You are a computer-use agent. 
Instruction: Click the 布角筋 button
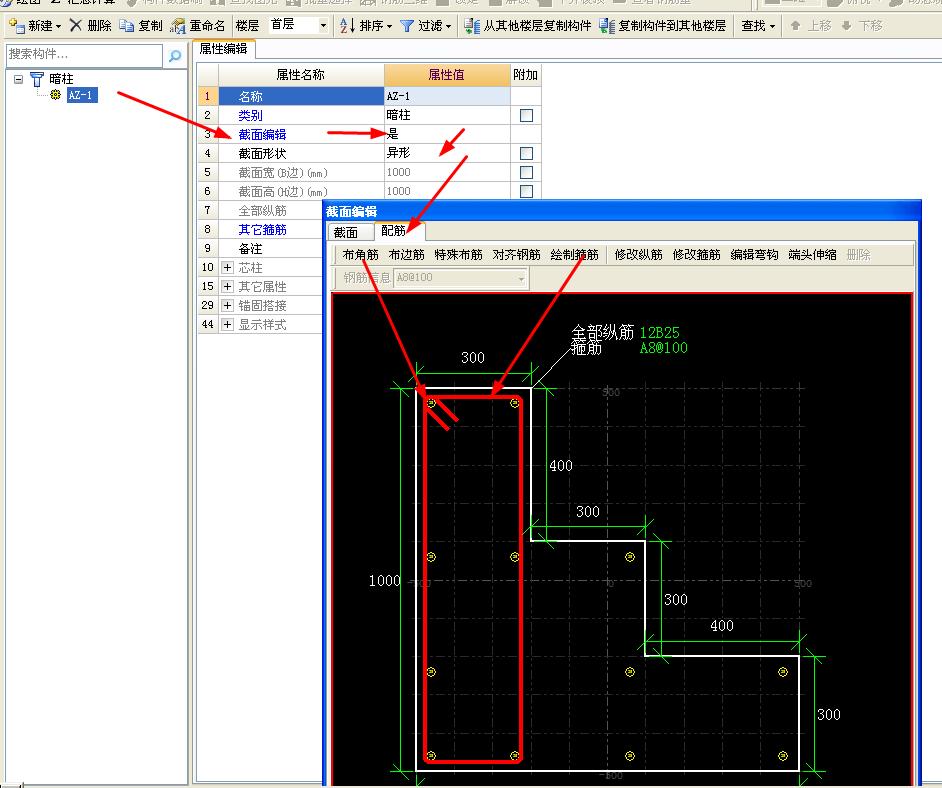(x=360, y=255)
